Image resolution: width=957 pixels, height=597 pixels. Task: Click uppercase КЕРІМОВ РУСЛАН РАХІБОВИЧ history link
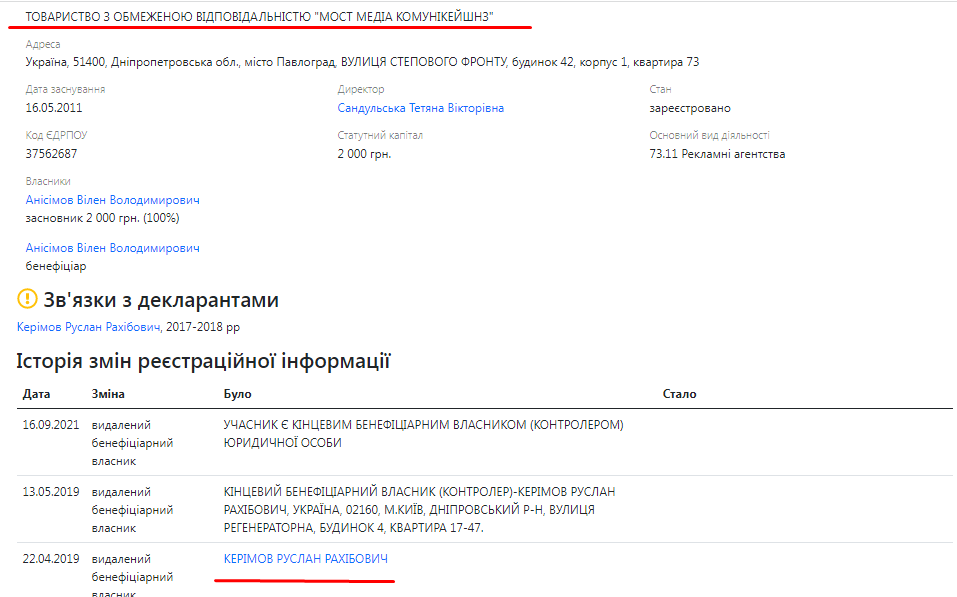pos(305,559)
